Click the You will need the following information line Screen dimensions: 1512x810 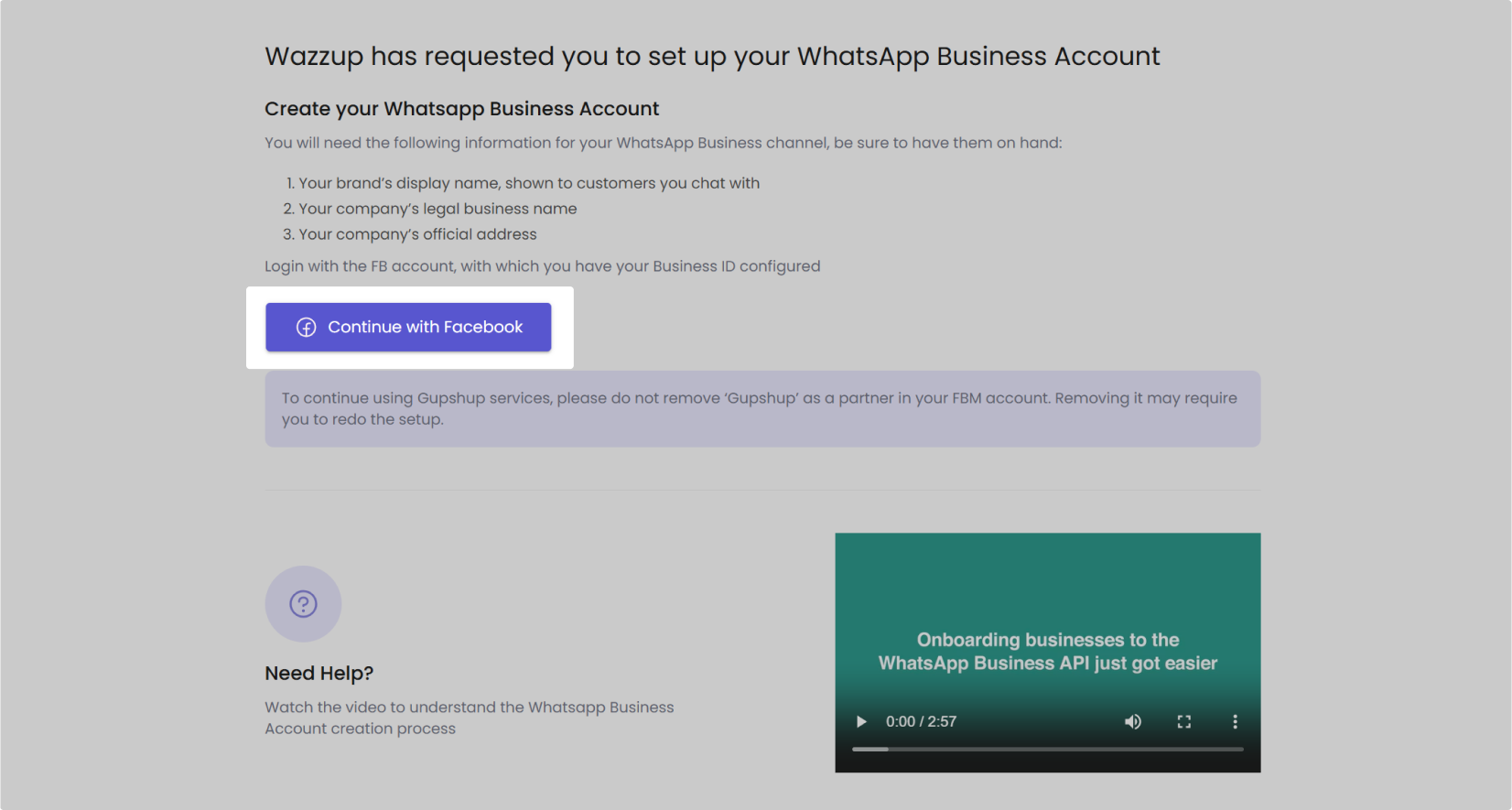pyautogui.click(x=663, y=143)
